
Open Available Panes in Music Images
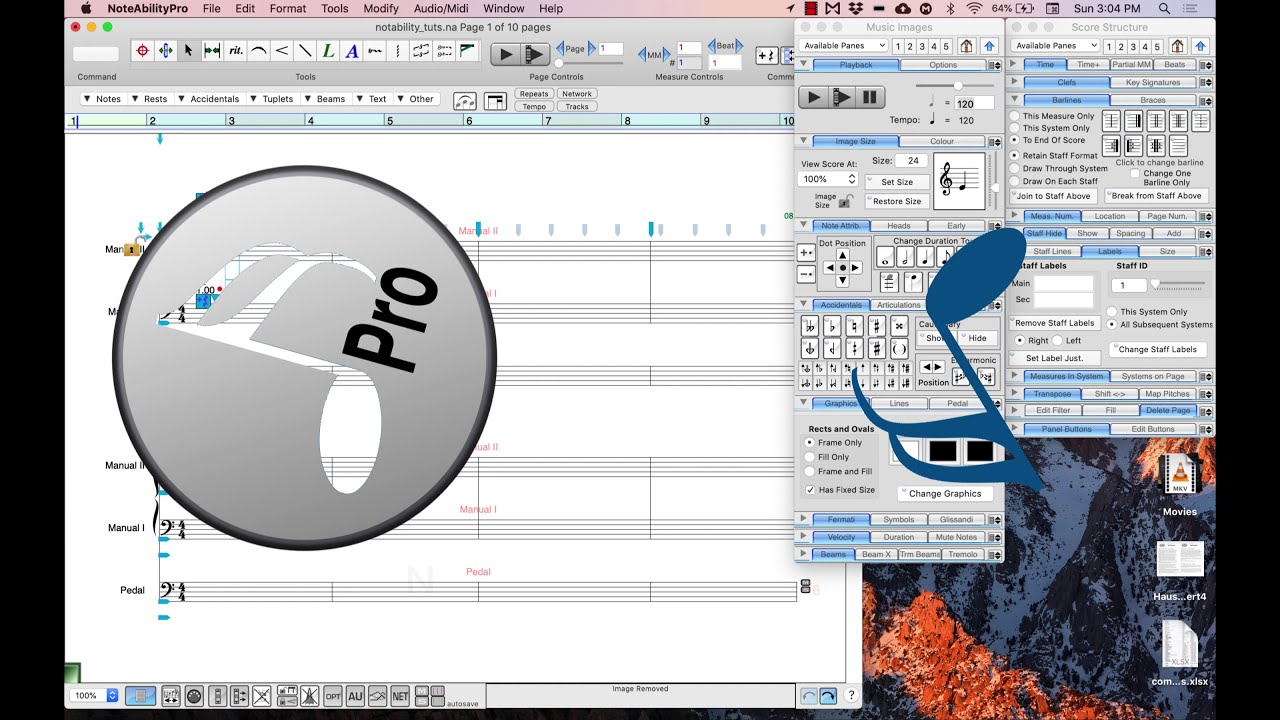click(845, 46)
